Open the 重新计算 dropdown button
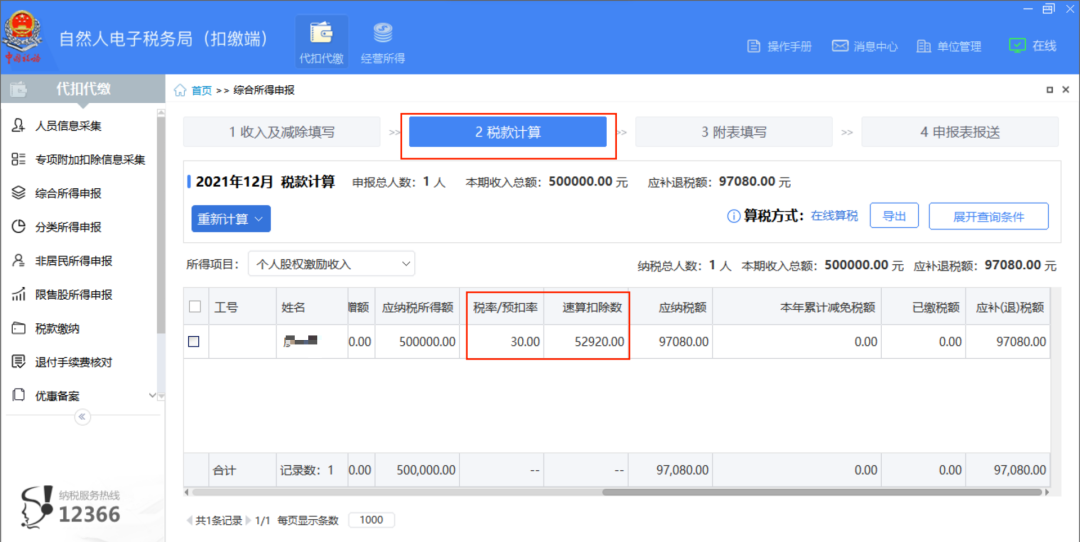Image resolution: width=1080 pixels, height=542 pixels. coord(231,219)
